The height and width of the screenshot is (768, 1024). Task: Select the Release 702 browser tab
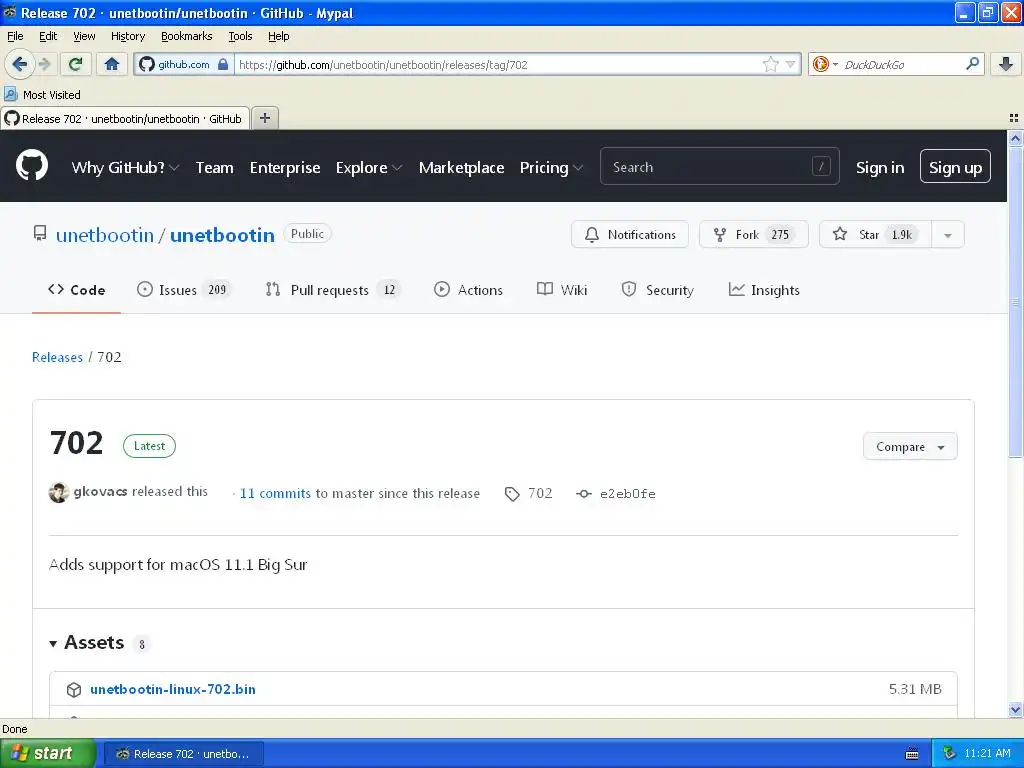(x=125, y=118)
